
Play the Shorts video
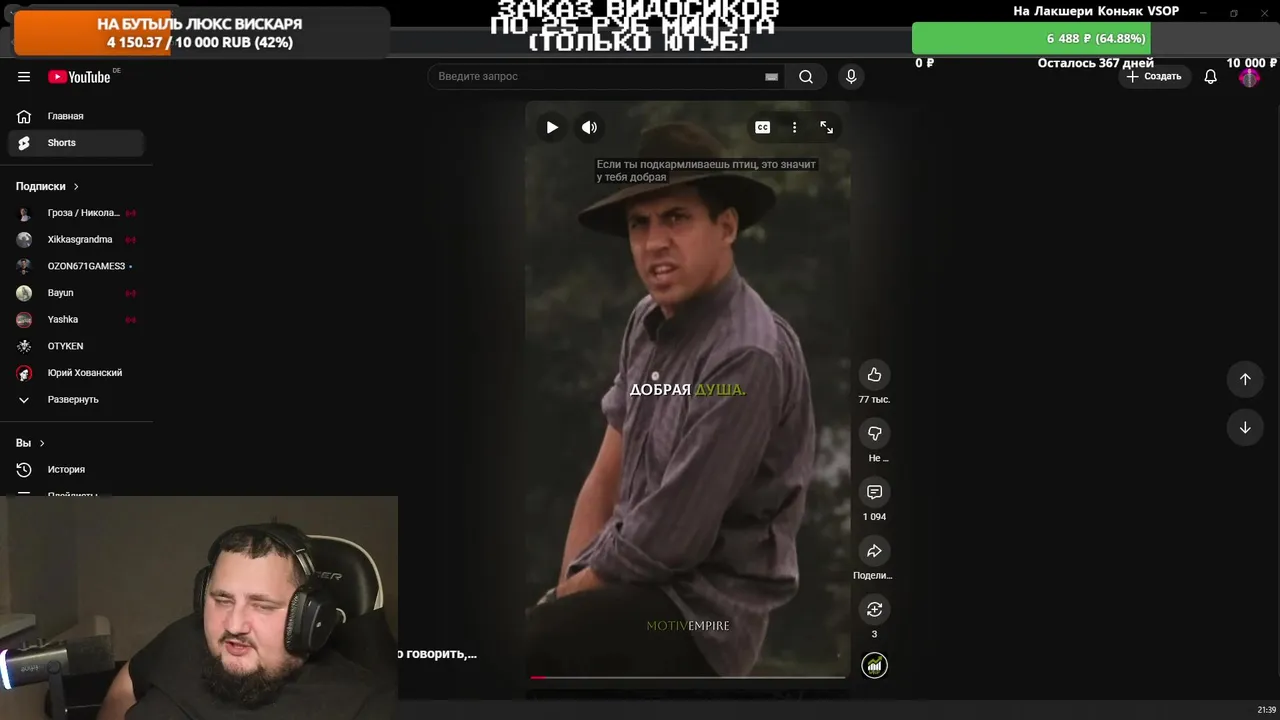(x=552, y=127)
